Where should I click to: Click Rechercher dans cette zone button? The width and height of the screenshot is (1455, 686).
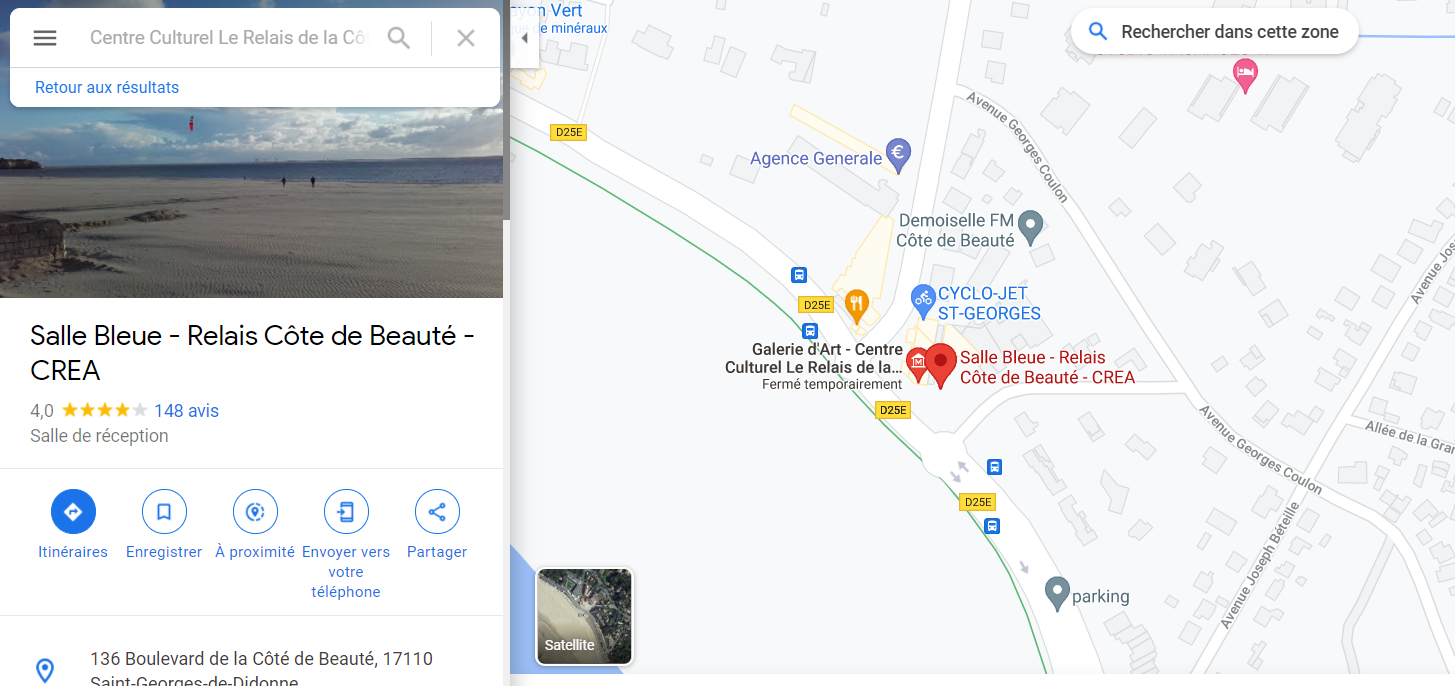tap(1215, 32)
